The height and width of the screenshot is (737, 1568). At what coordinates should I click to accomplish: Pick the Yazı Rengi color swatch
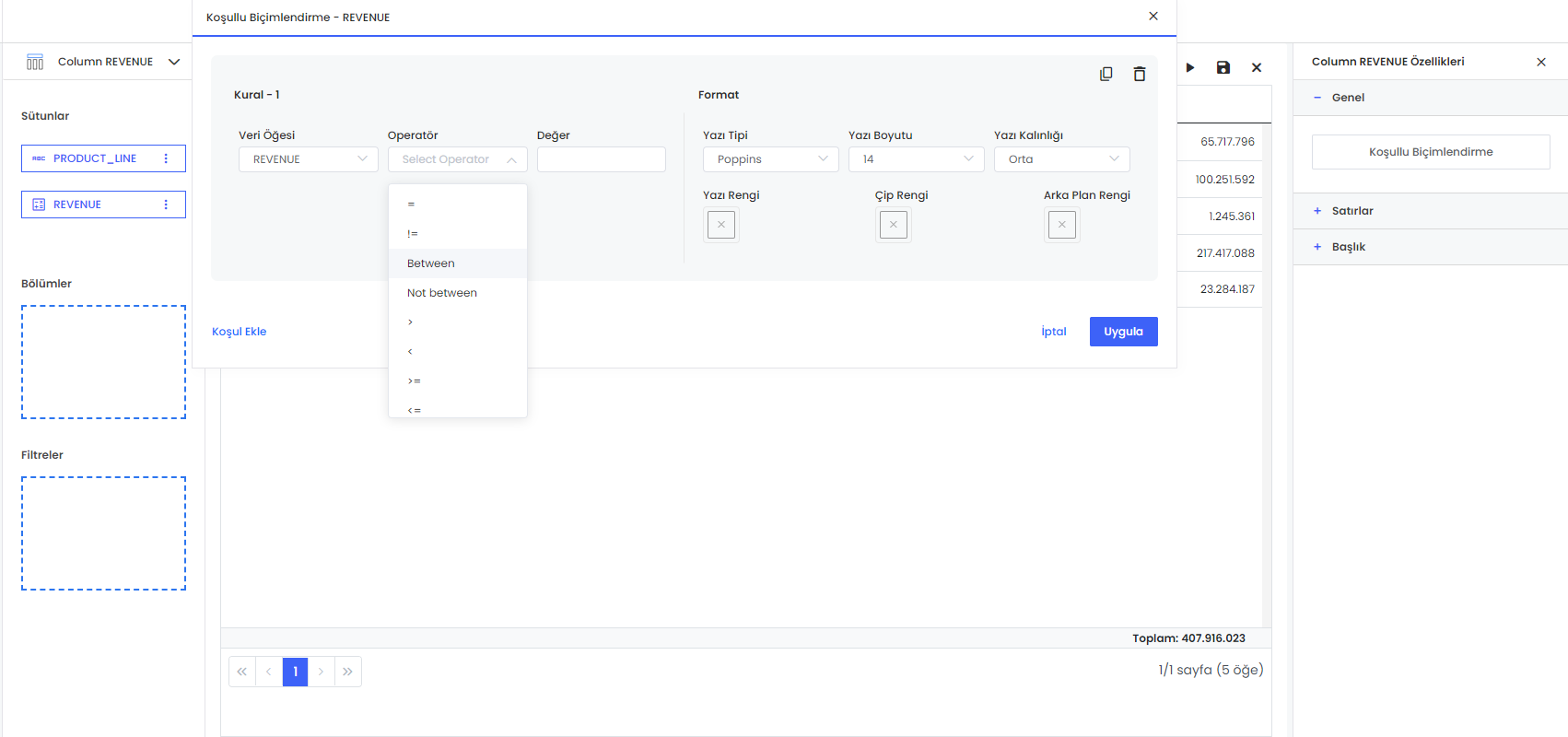[x=721, y=225]
